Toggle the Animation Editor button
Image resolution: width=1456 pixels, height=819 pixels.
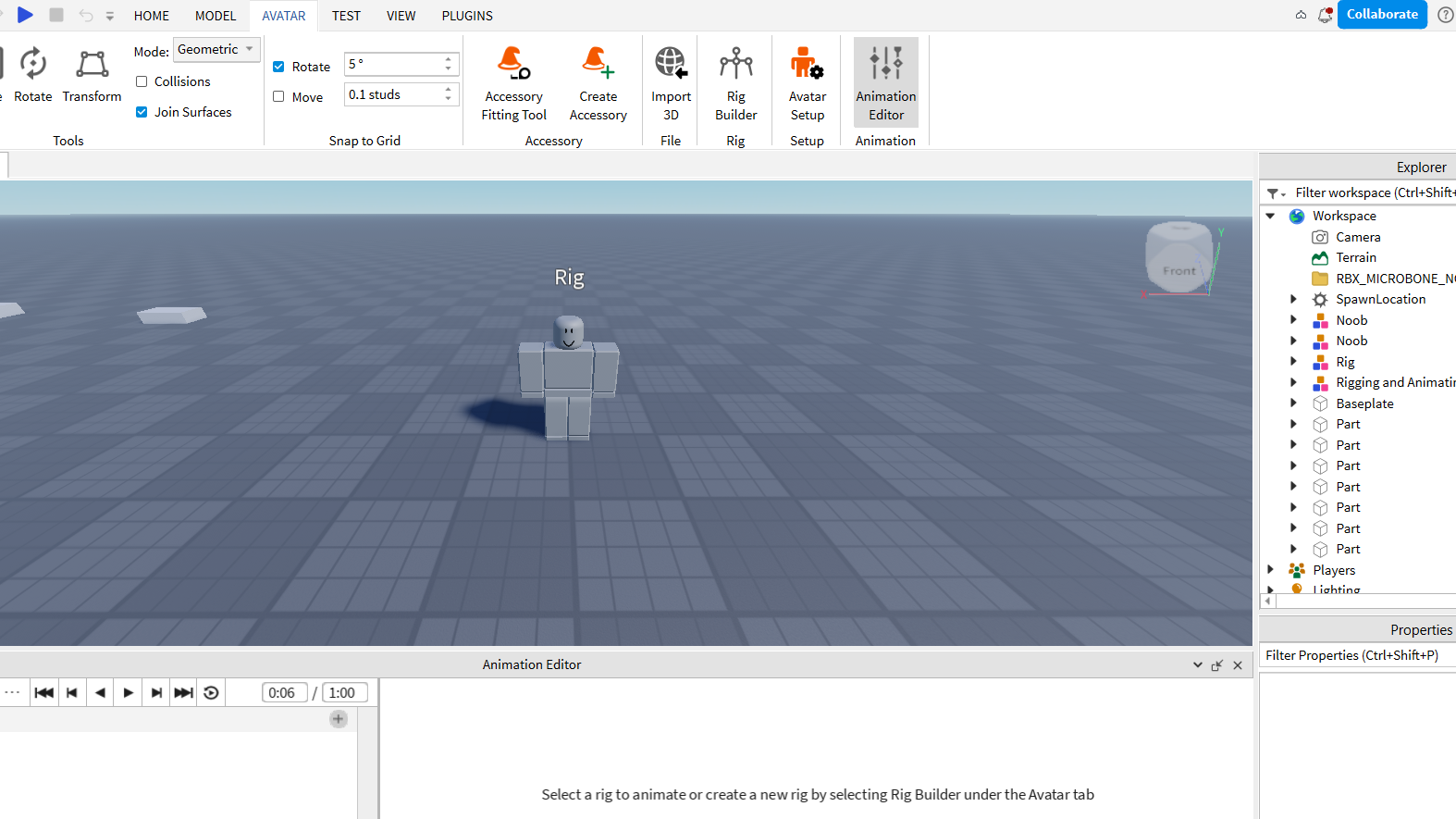point(885,83)
